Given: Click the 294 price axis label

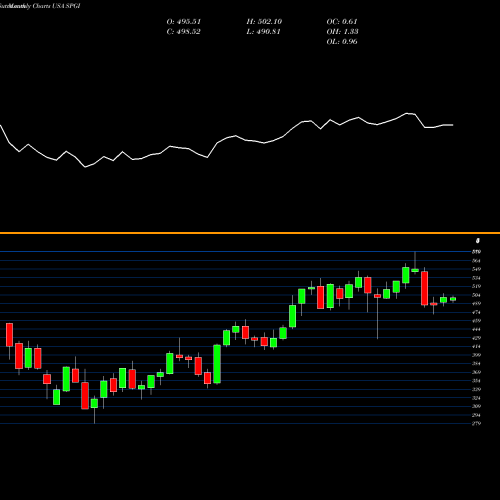Looking at the screenshot, I should (x=476, y=415).
